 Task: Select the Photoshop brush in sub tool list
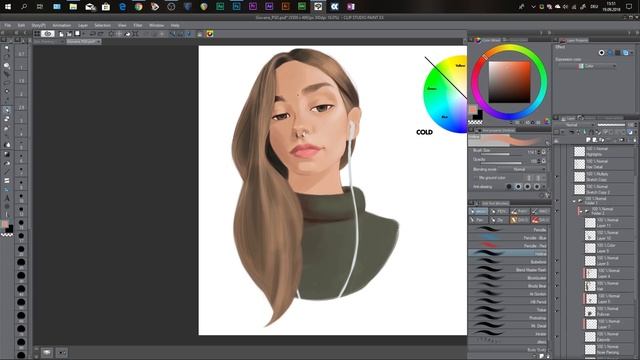[508, 318]
